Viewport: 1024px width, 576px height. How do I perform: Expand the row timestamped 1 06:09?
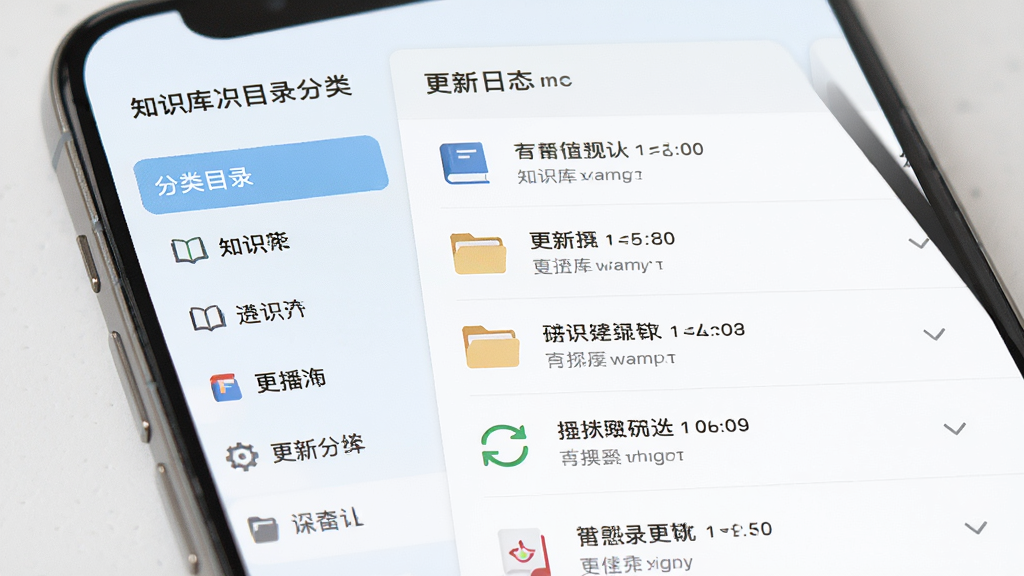[955, 429]
